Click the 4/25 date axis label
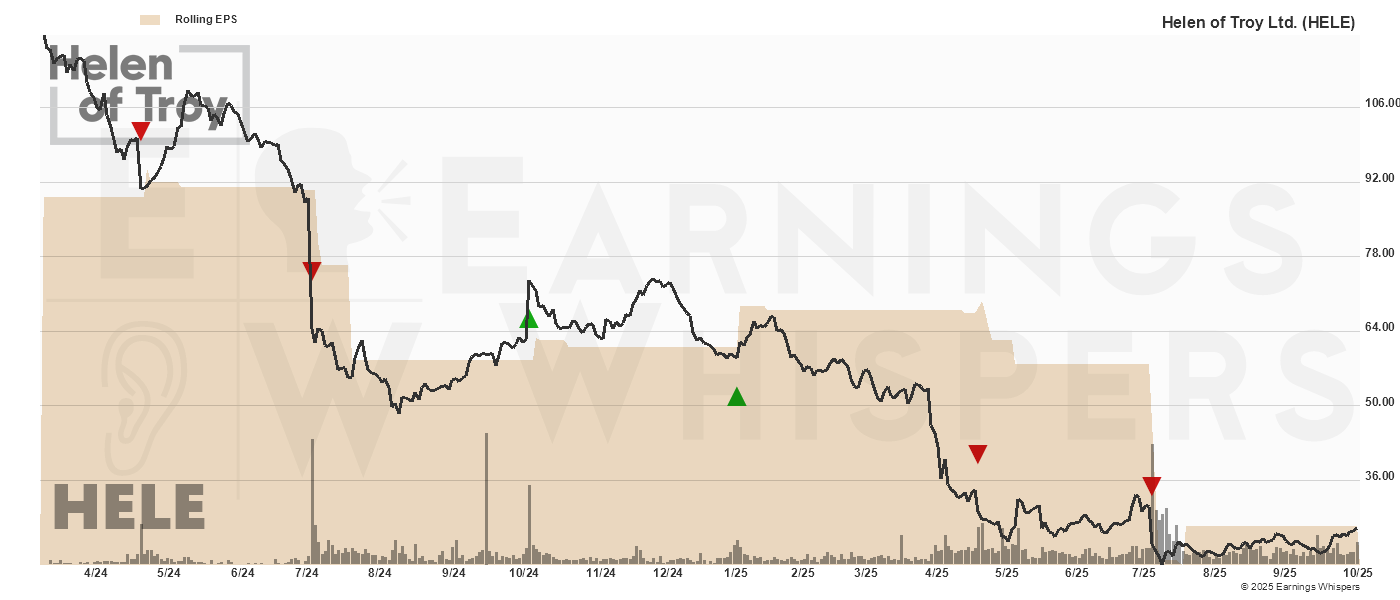1400x600 pixels. click(937, 573)
